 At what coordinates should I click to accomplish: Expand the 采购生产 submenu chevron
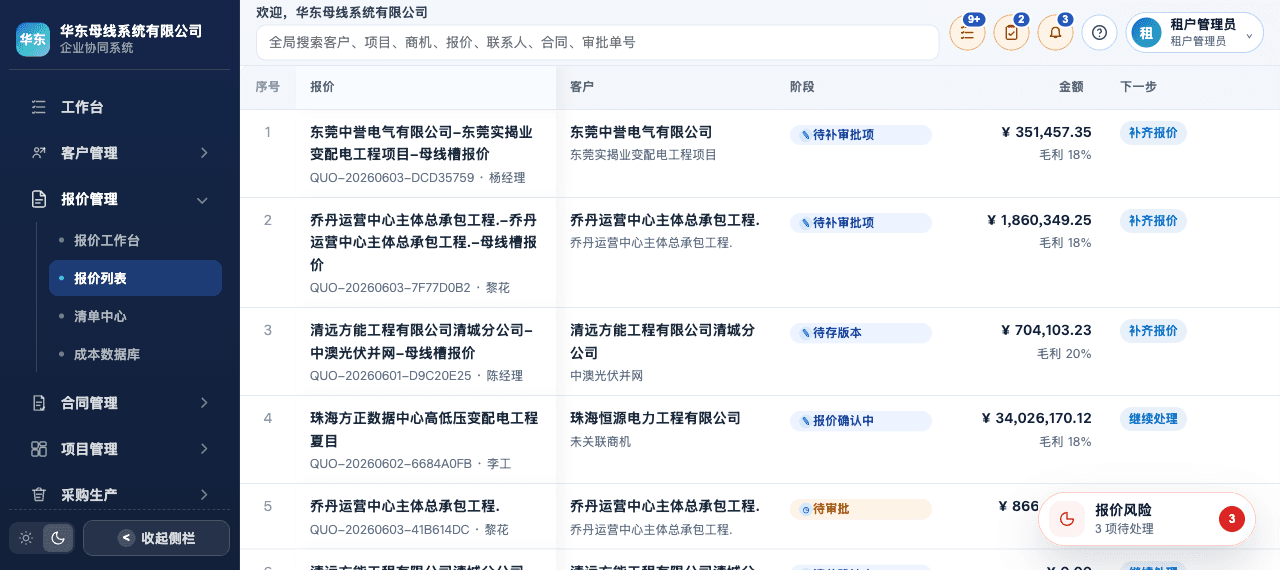203,495
